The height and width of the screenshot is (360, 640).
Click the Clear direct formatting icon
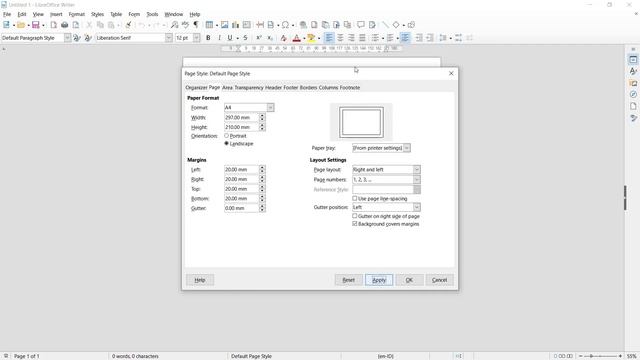click(x=283, y=38)
